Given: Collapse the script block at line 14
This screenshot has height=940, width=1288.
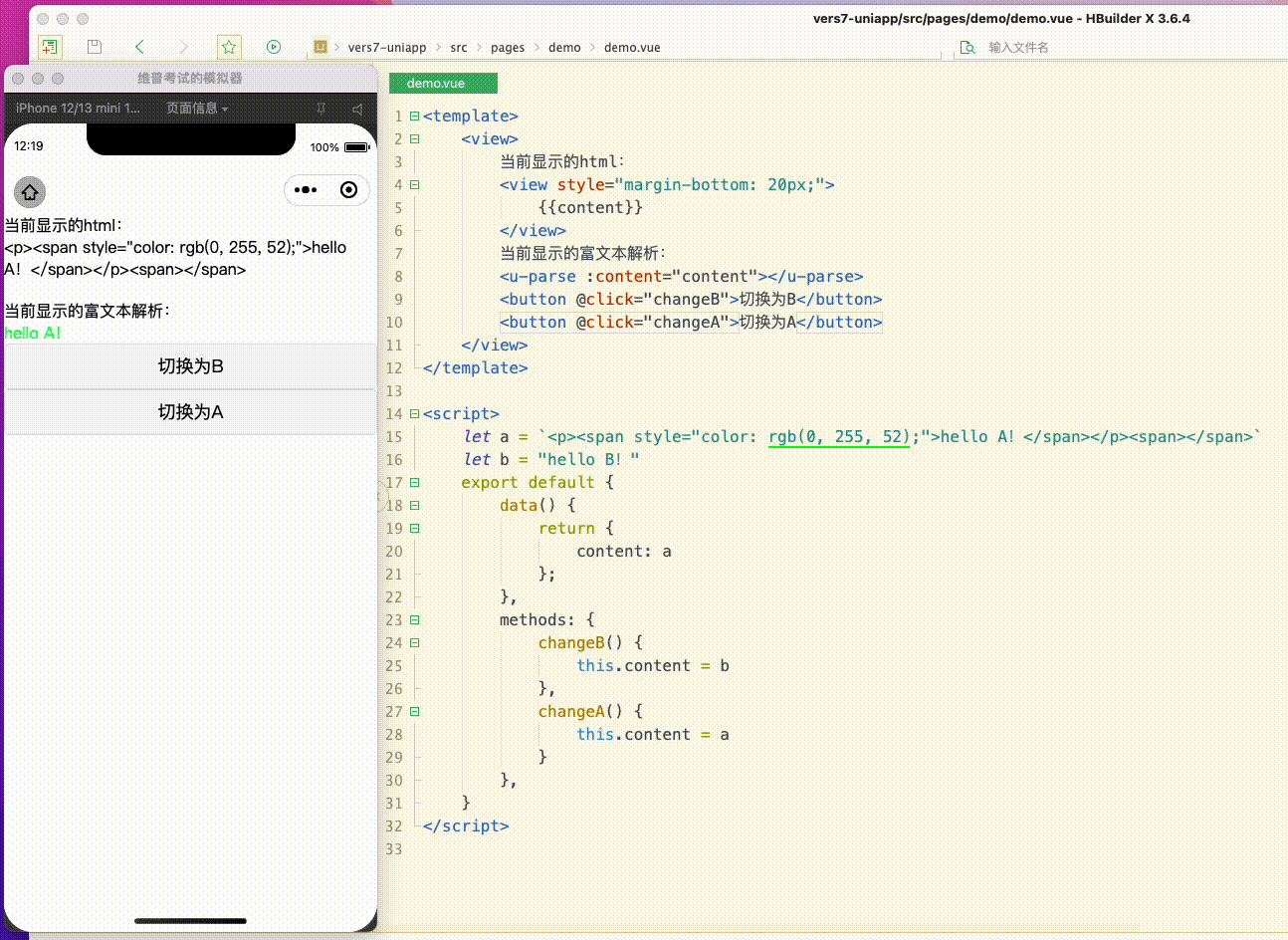Looking at the screenshot, I should tap(414, 413).
